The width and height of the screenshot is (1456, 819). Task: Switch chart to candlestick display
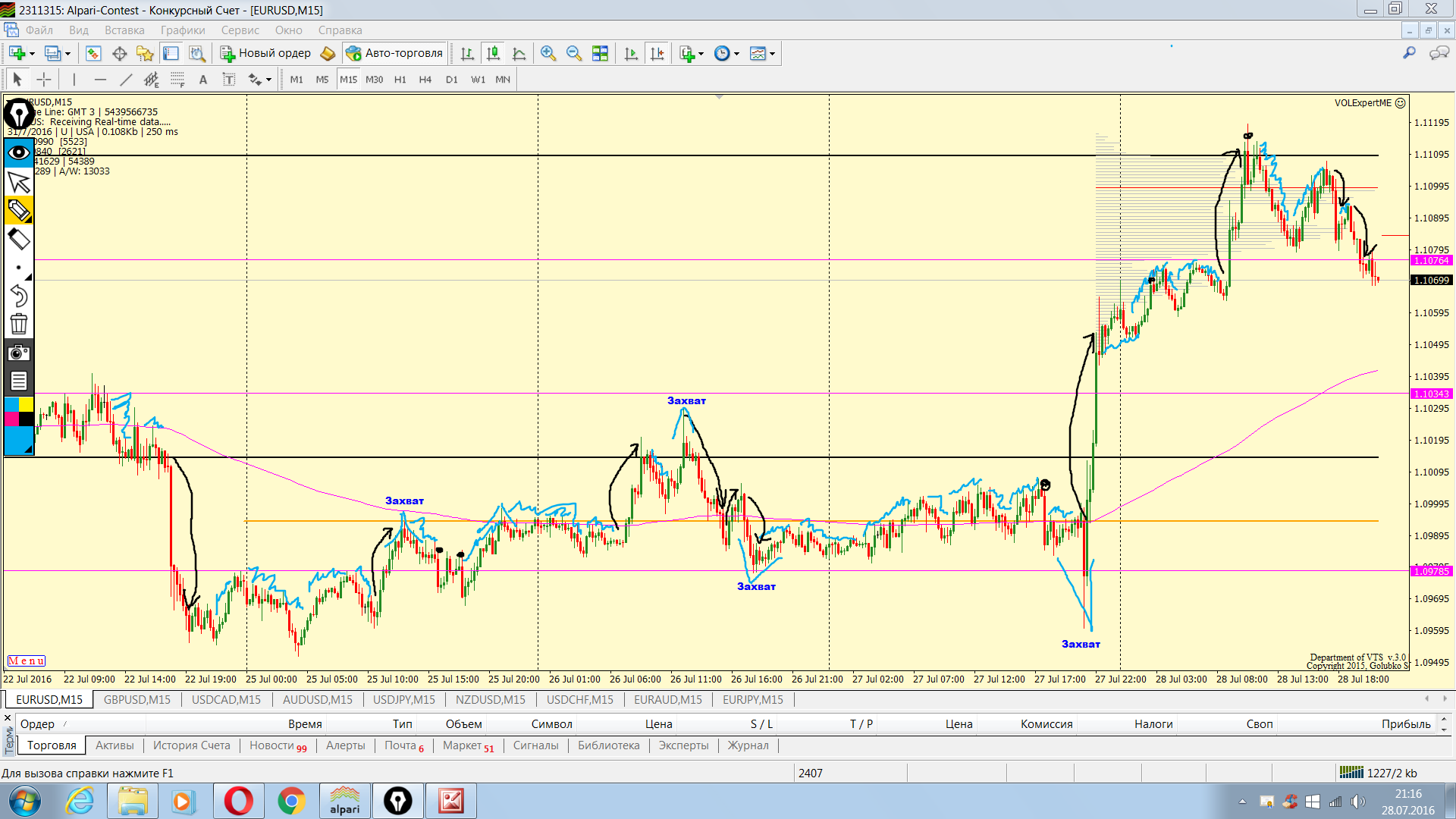493,53
